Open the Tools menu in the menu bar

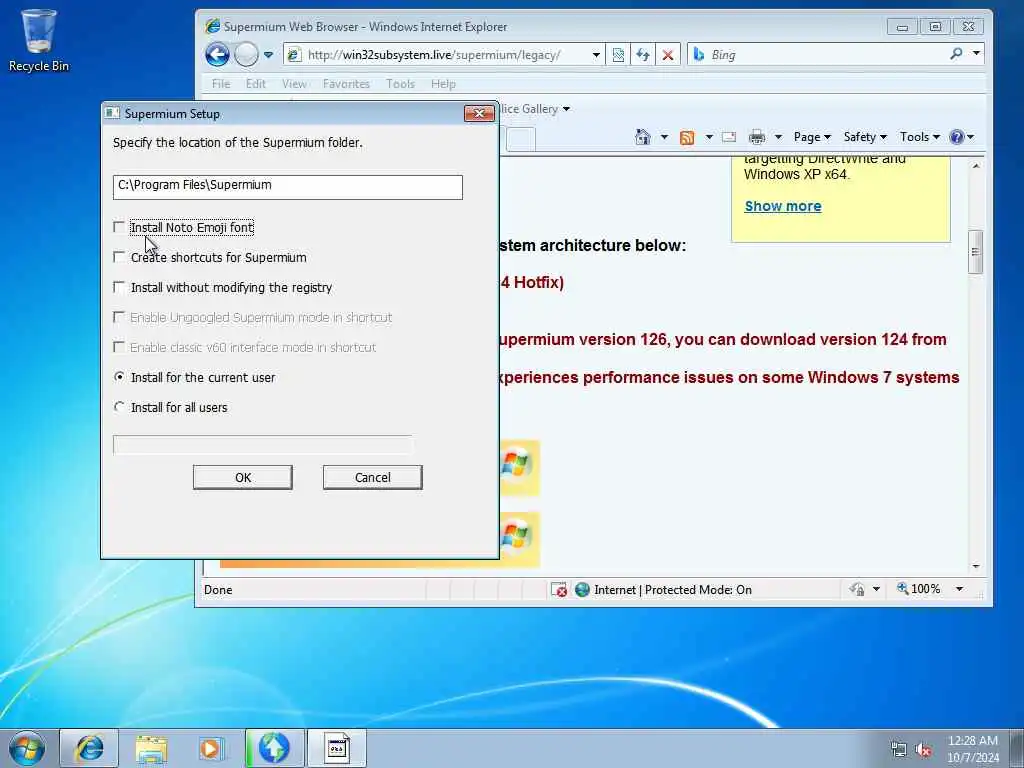pyautogui.click(x=400, y=84)
